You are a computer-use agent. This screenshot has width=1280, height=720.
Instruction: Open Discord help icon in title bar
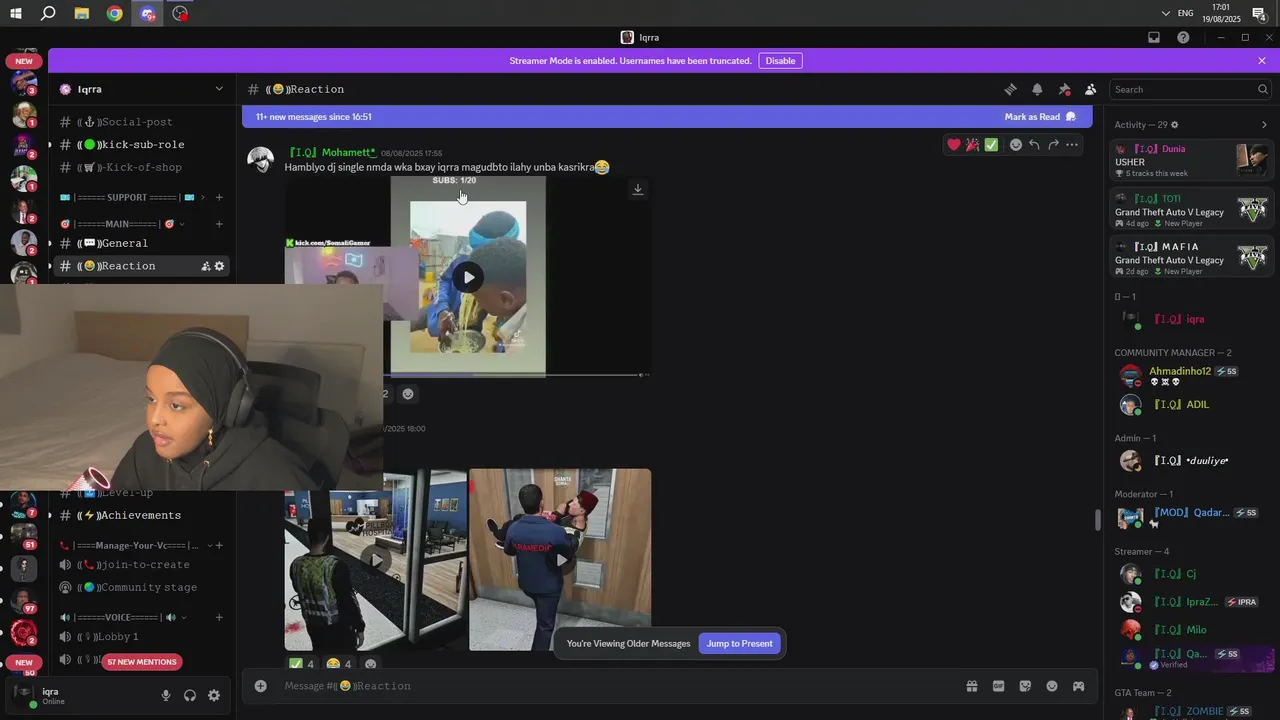[1183, 37]
